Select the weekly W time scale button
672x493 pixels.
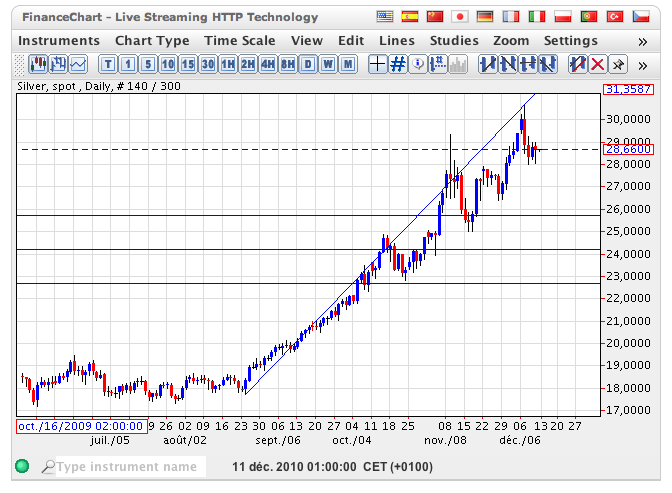tap(327, 64)
